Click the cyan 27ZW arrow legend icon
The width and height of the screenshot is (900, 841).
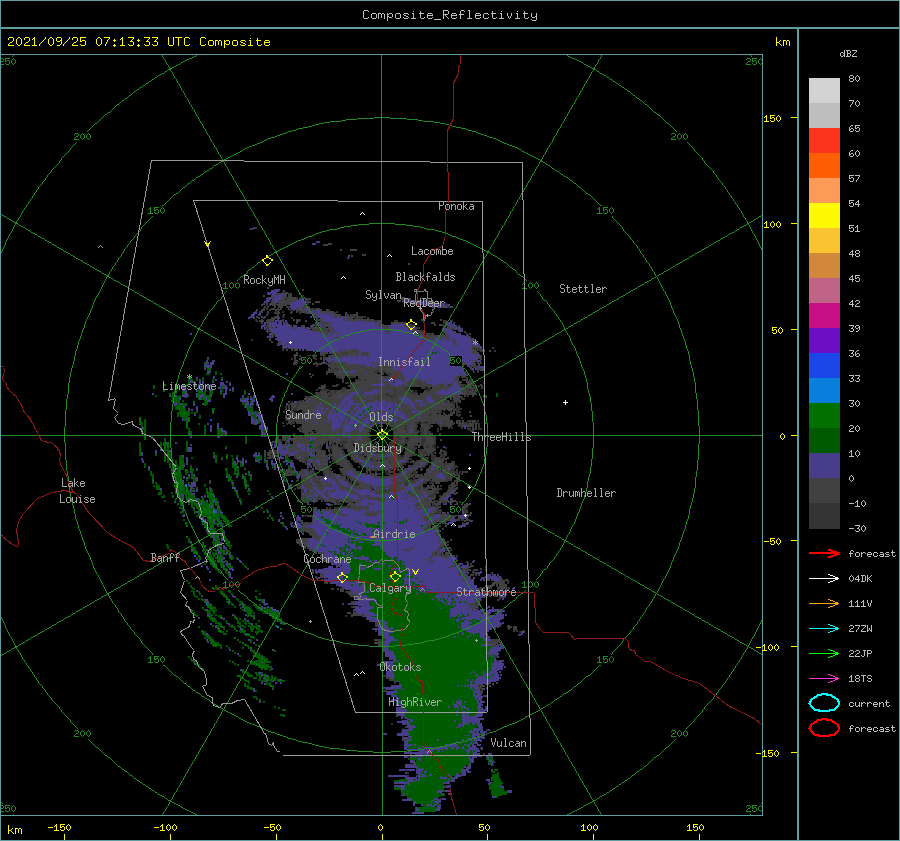(824, 629)
